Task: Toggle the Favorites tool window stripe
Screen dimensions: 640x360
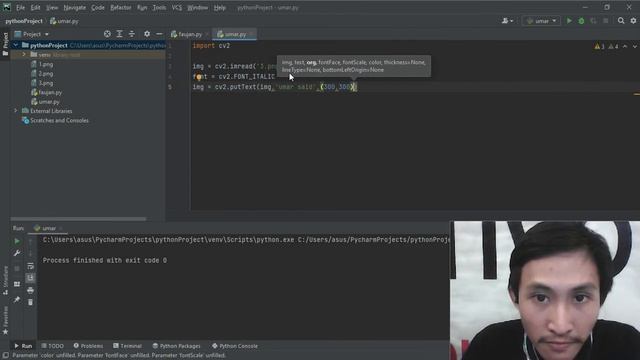Action: (x=5, y=320)
